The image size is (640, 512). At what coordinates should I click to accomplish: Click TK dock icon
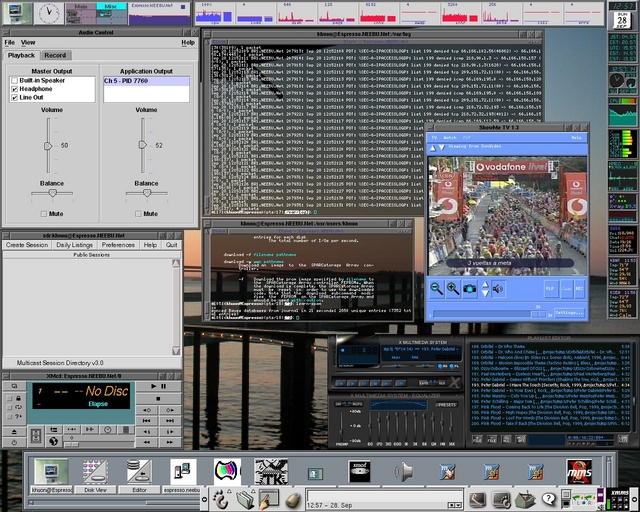pyautogui.click(x=271, y=472)
